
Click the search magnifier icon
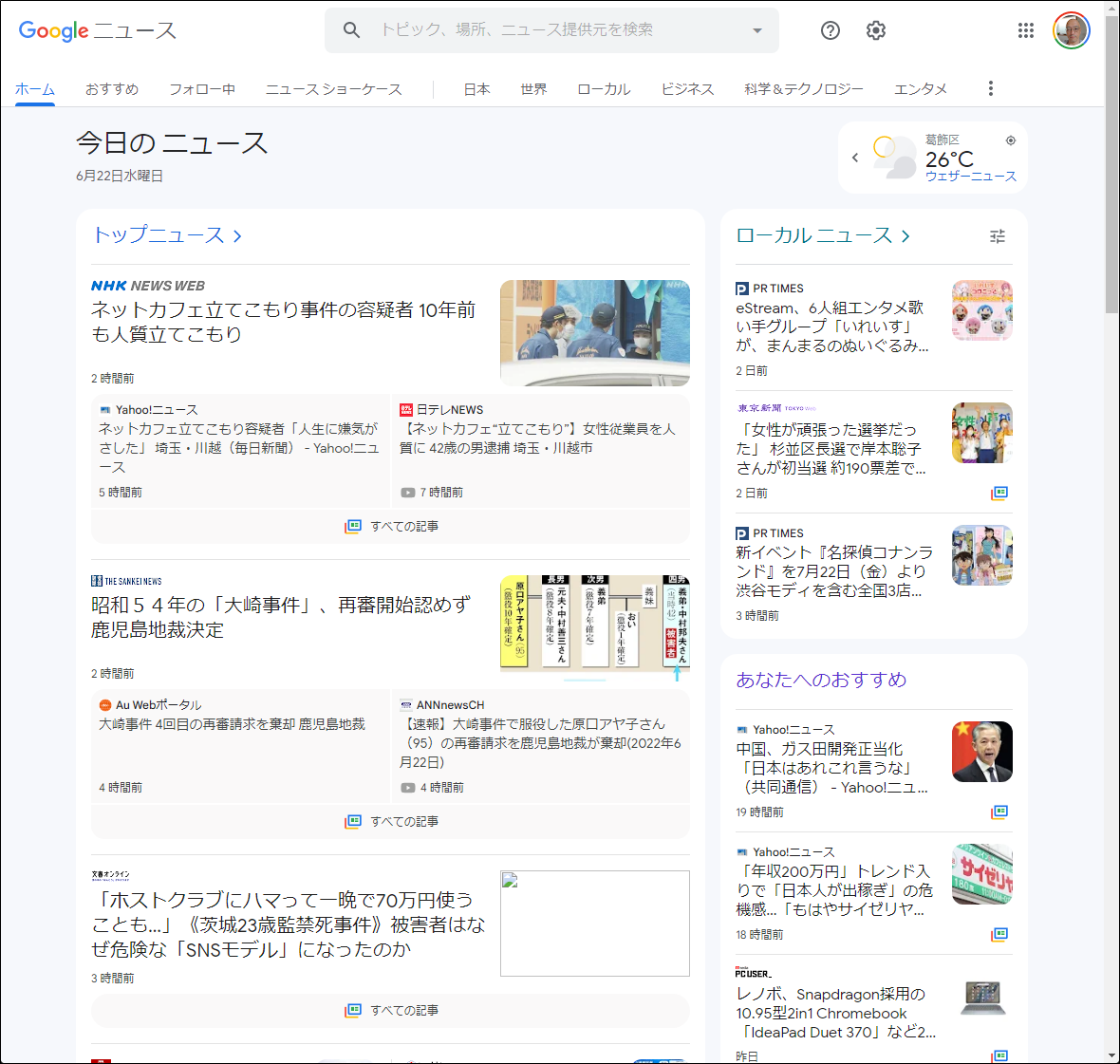point(351,30)
